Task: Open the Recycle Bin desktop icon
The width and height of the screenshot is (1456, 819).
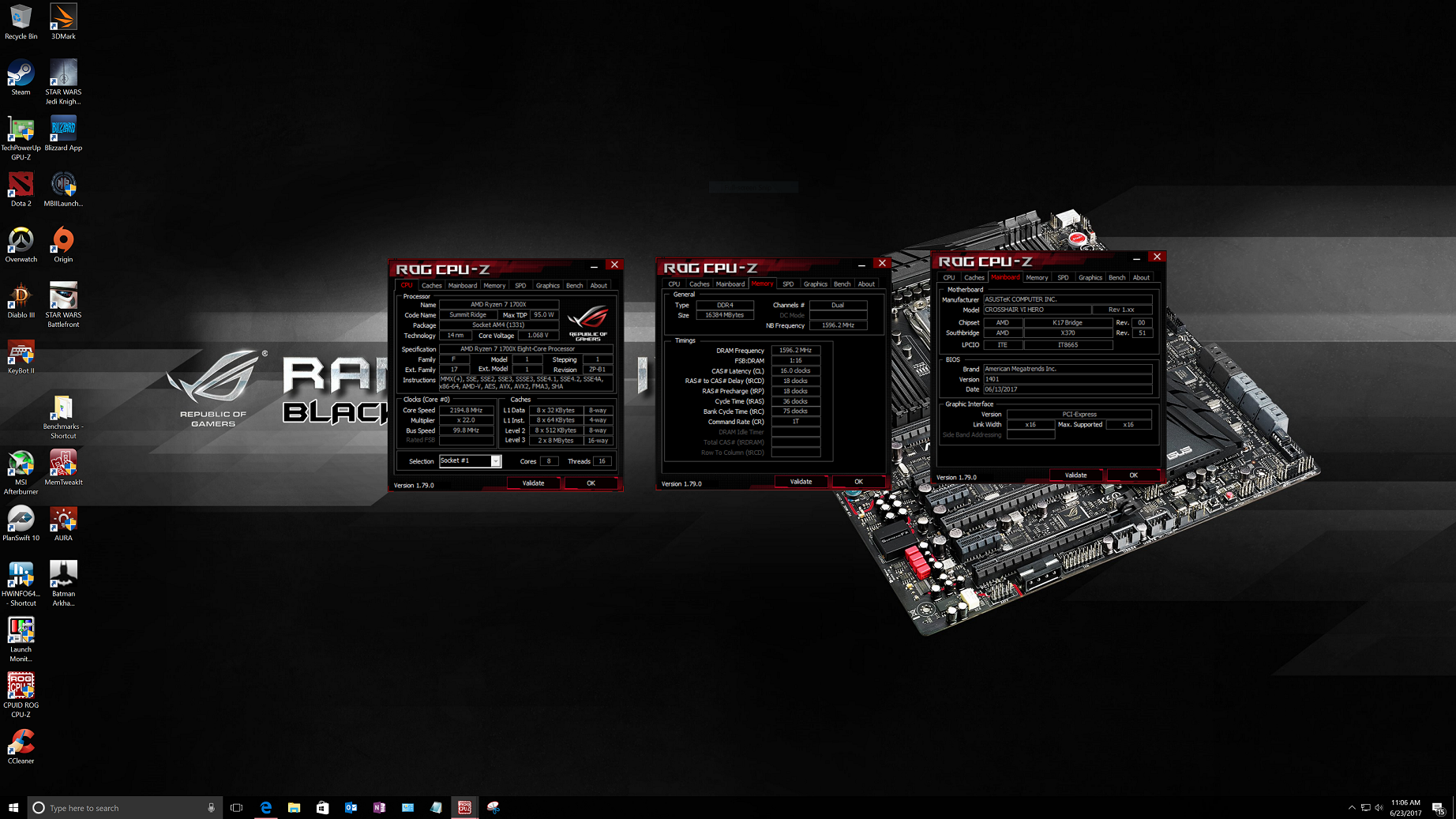Action: (21, 21)
